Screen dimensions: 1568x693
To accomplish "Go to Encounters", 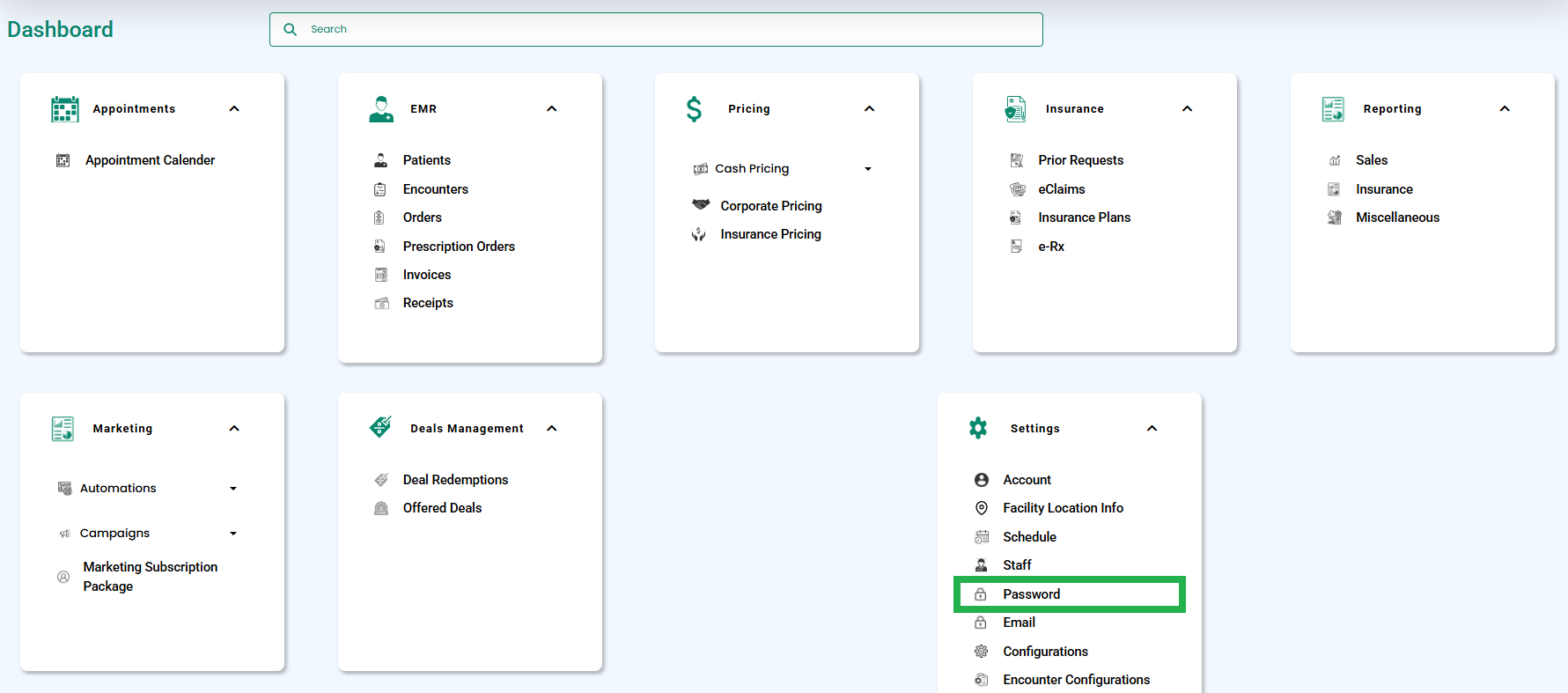I will coord(436,189).
